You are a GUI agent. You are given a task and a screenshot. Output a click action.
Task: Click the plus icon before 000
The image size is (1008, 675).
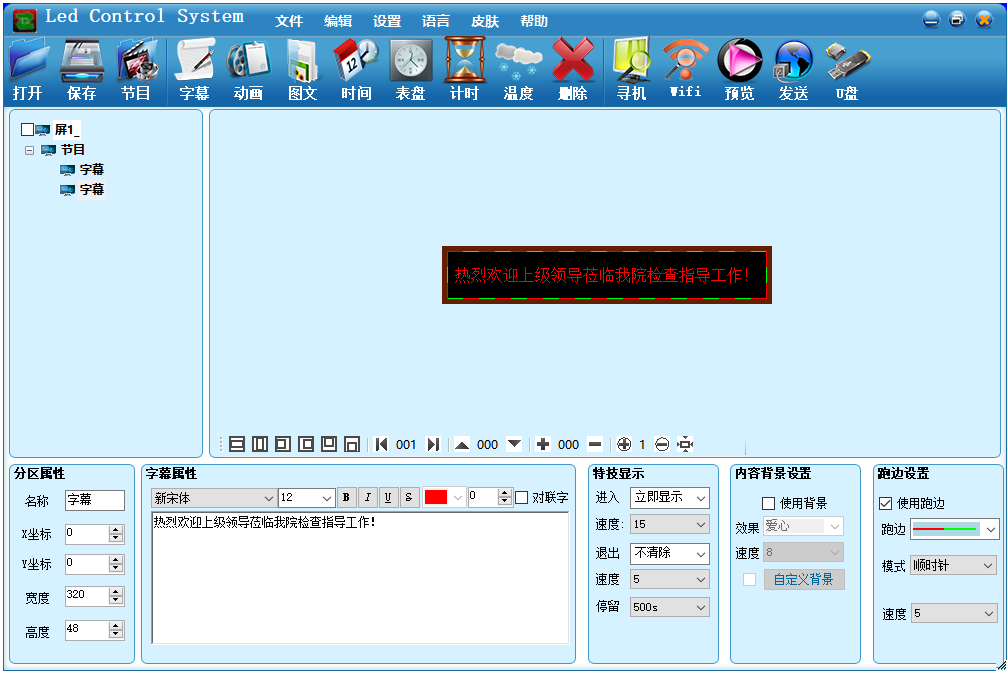pyautogui.click(x=543, y=444)
